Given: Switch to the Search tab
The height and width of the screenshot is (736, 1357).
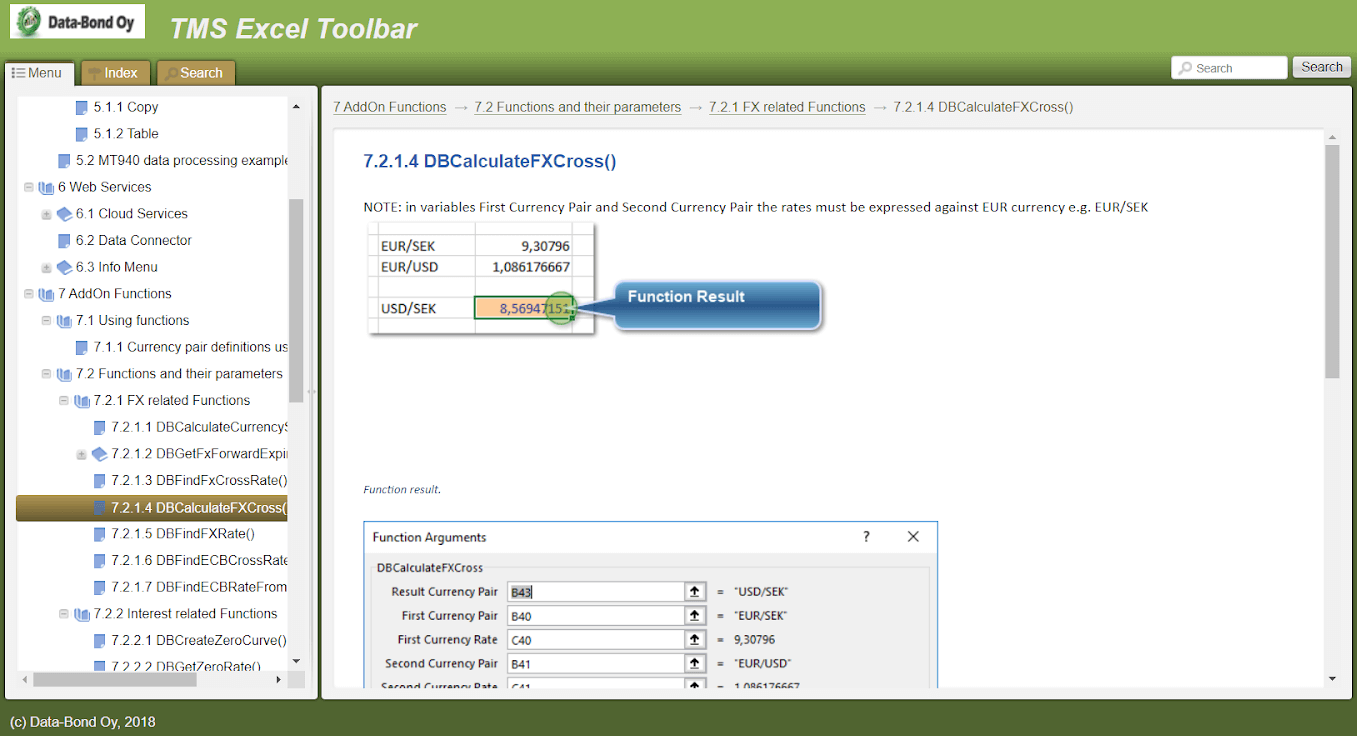Looking at the screenshot, I should [x=195, y=73].
